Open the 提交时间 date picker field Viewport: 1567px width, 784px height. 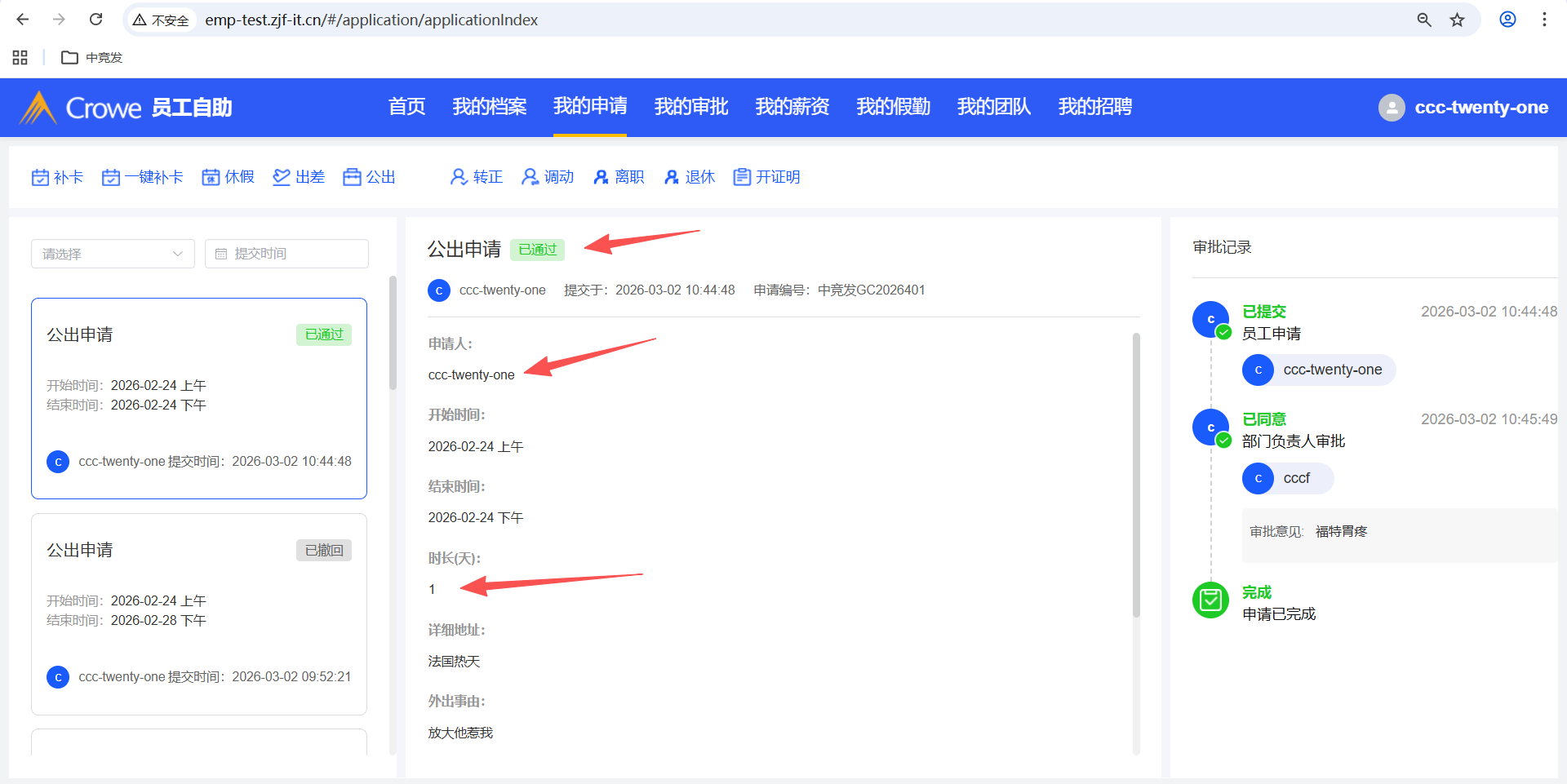point(286,254)
